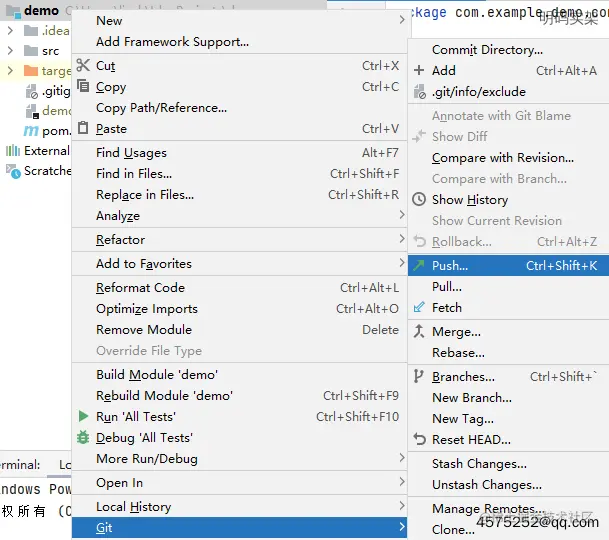Click the green Run 'All Tests' arrow icon
The width and height of the screenshot is (609, 540).
coord(83,416)
